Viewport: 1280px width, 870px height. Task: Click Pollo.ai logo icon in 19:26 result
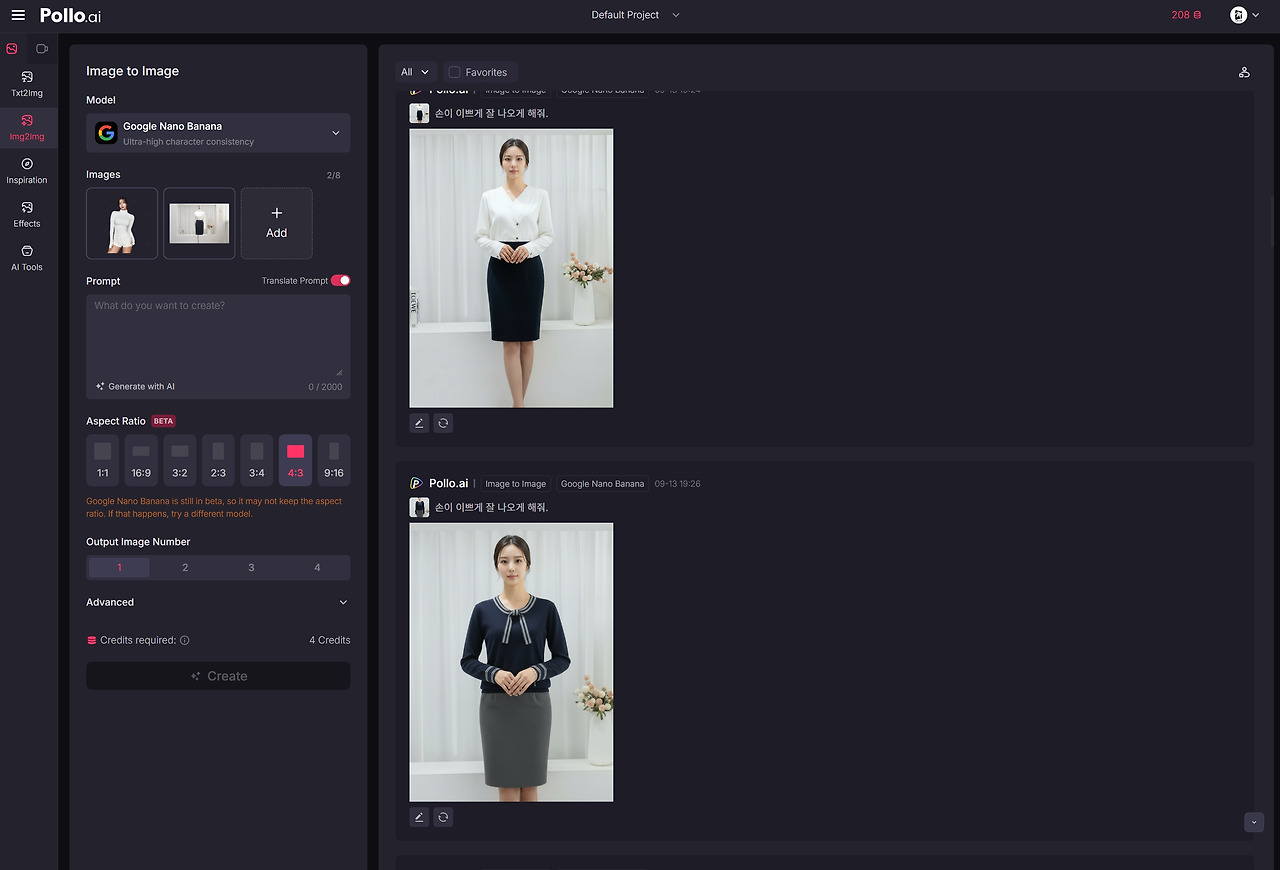pos(417,483)
